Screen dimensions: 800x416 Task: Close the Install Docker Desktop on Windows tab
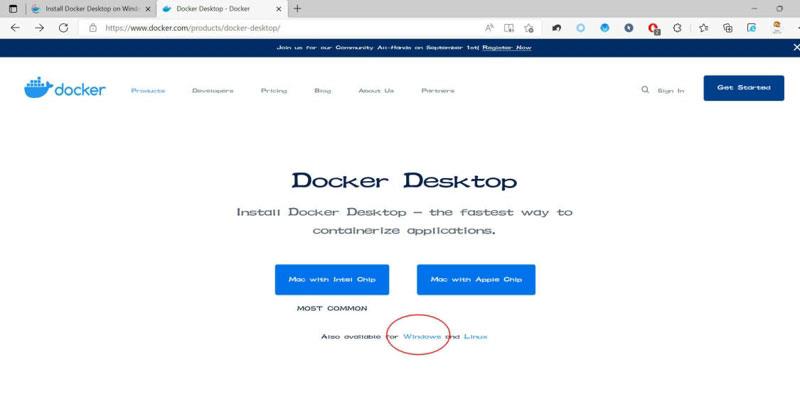(148, 9)
